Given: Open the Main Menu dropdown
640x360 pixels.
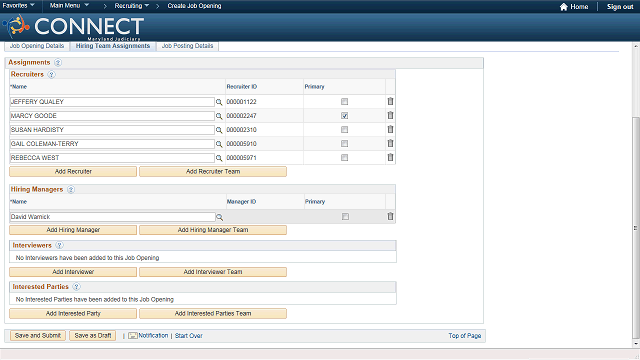Looking at the screenshot, I should click(x=69, y=5).
